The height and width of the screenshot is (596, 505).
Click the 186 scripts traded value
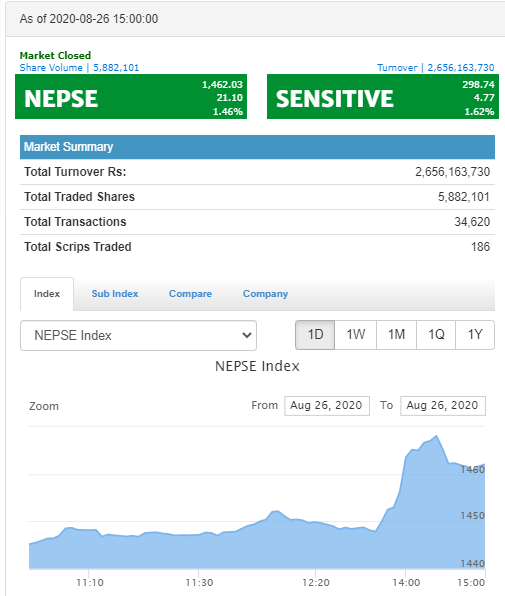480,247
